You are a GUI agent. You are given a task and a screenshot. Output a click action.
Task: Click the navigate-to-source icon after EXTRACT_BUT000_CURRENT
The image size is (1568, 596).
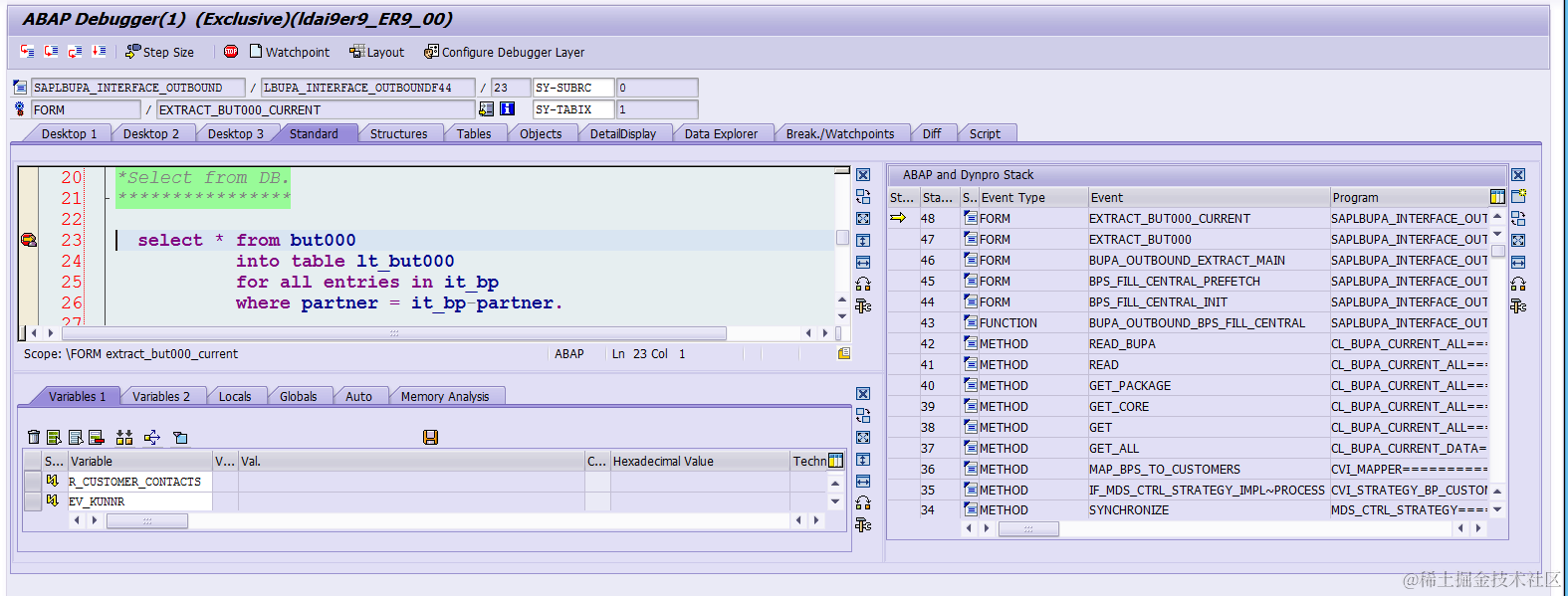[x=486, y=109]
